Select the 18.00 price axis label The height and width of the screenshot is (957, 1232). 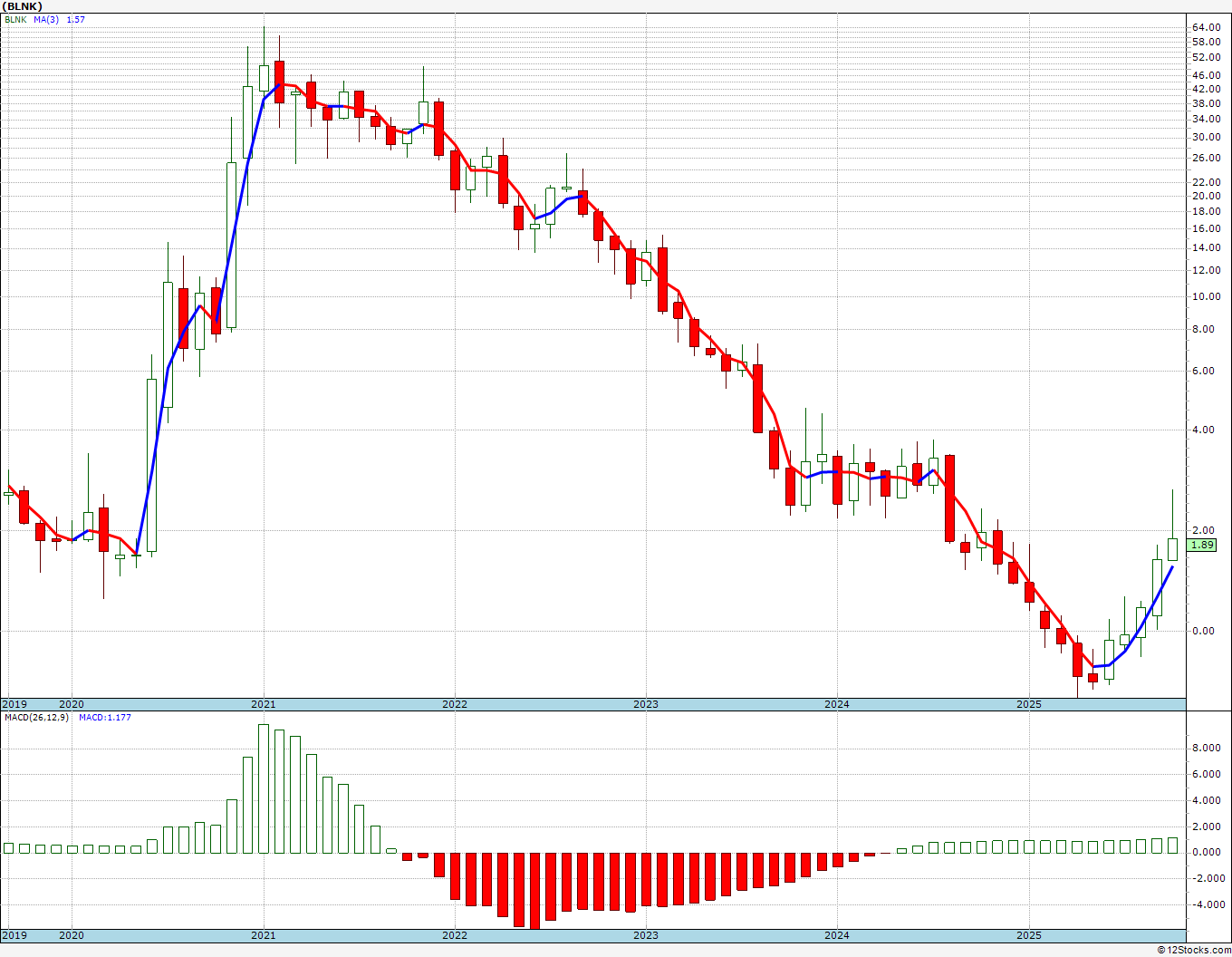pyautogui.click(x=1207, y=211)
